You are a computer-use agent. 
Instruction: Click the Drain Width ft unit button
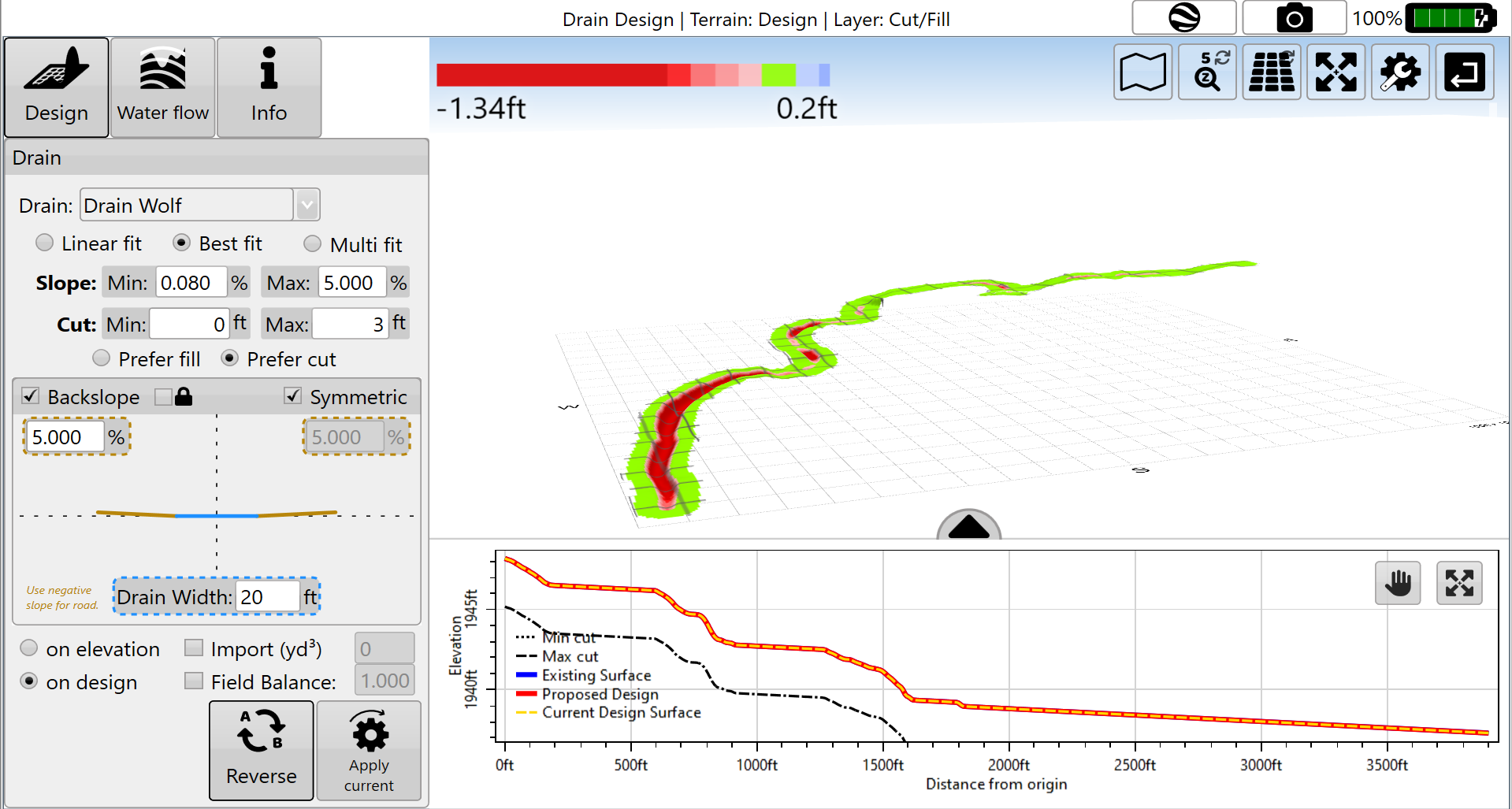point(310,597)
